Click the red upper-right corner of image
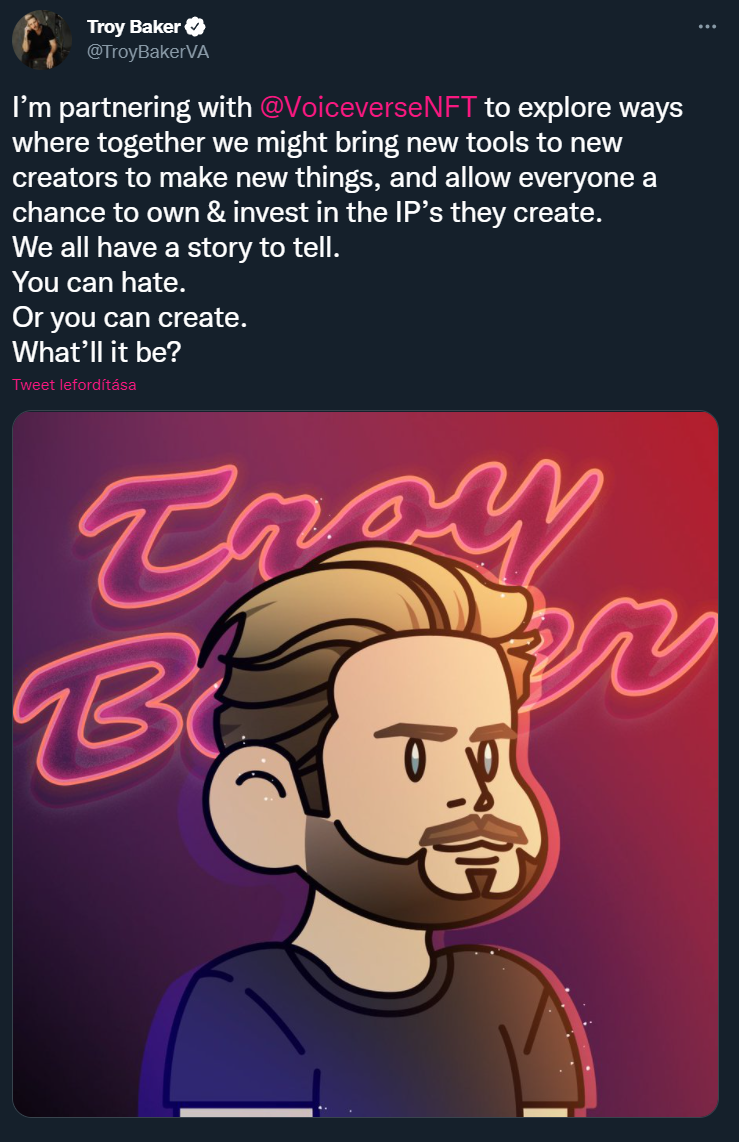This screenshot has width=739, height=1142. click(684, 444)
